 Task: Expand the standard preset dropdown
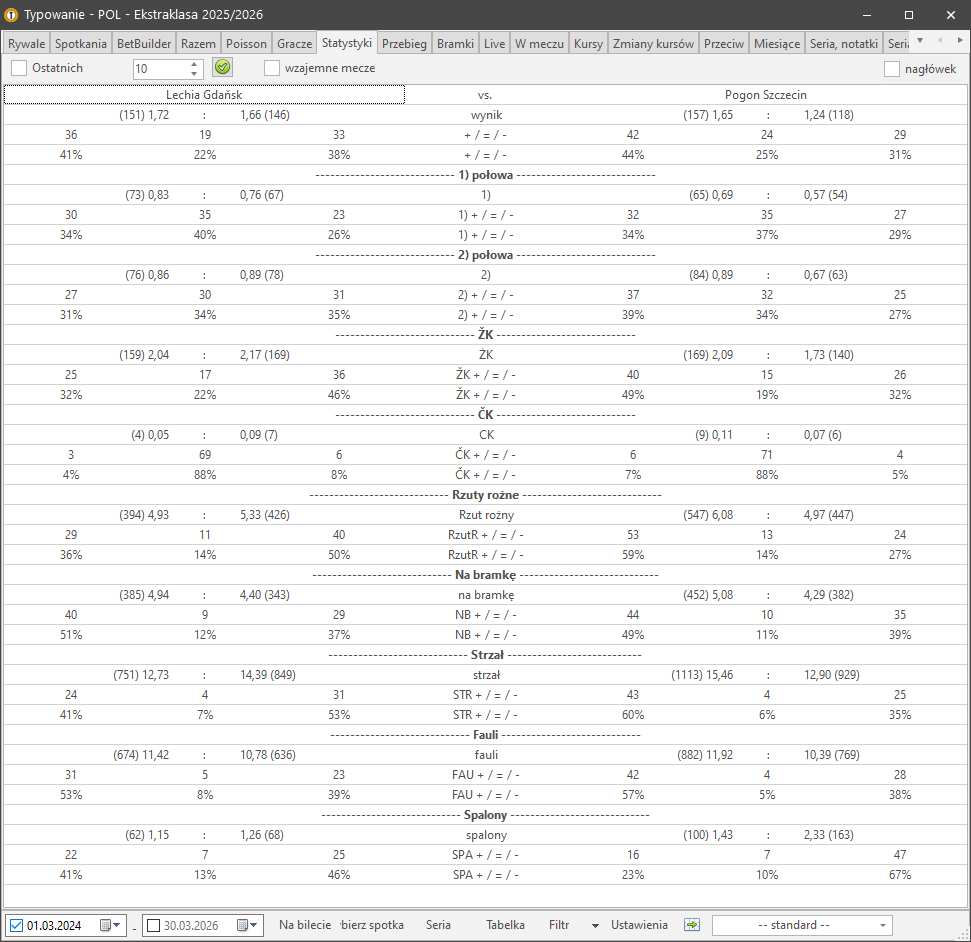pos(881,925)
